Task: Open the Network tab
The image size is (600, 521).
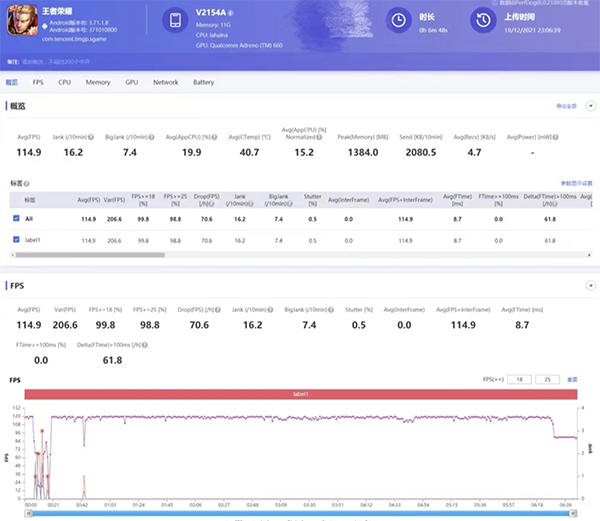Action: (x=165, y=82)
